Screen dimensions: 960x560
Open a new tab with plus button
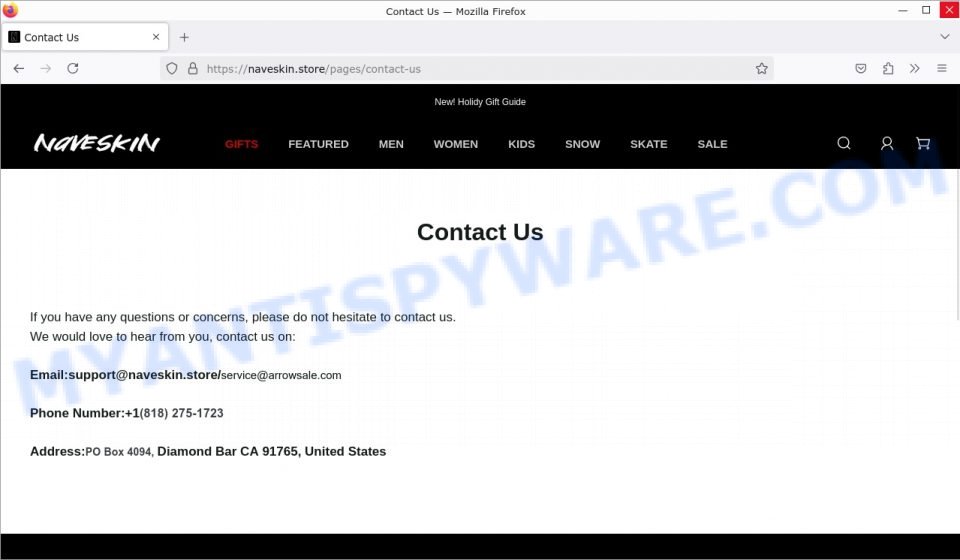[184, 37]
